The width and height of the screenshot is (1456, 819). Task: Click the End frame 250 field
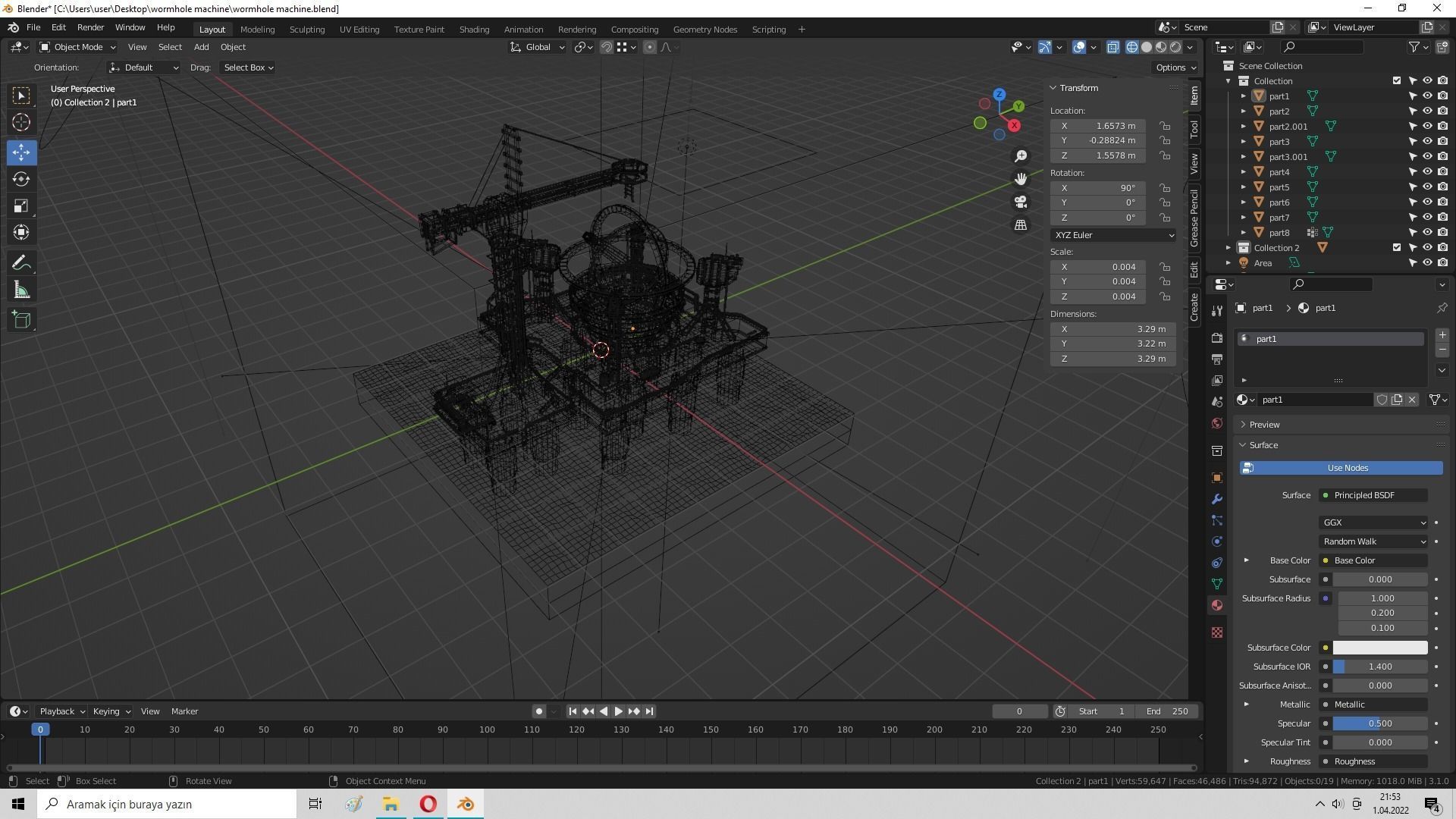(1168, 711)
